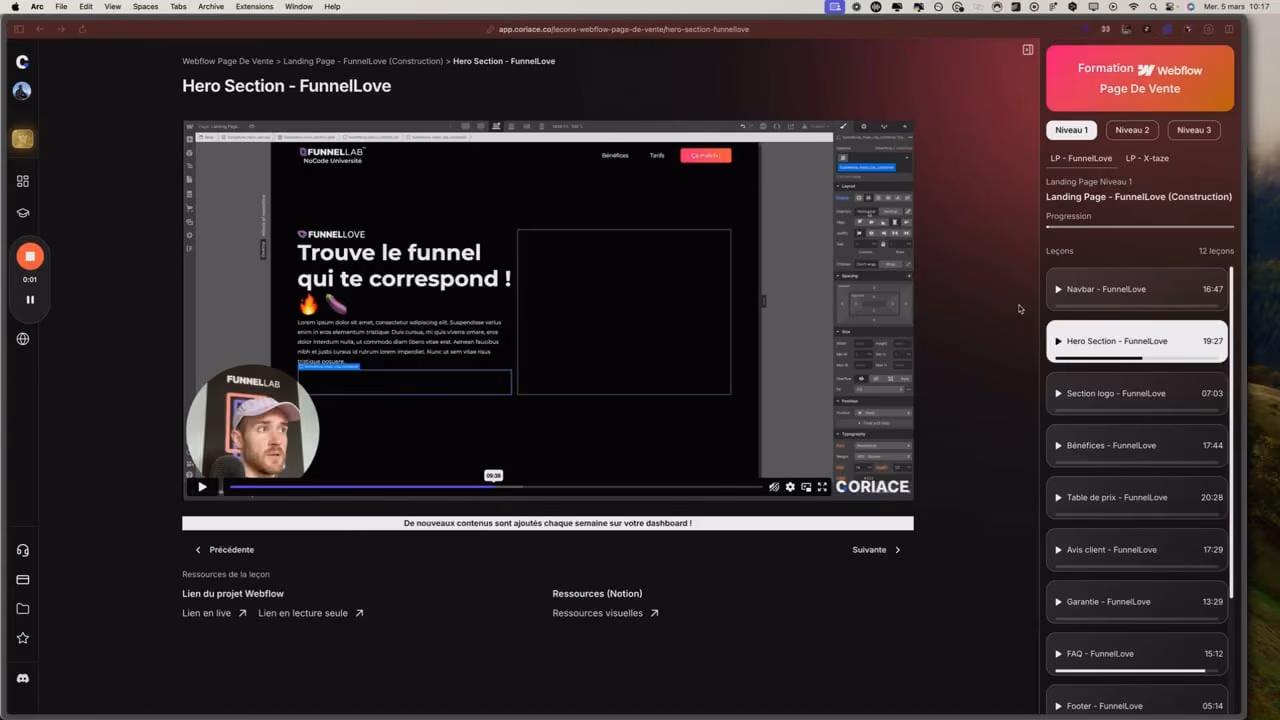The height and width of the screenshot is (720, 1280).
Task: Go forward with the browser forward arrow
Action: click(x=59, y=29)
